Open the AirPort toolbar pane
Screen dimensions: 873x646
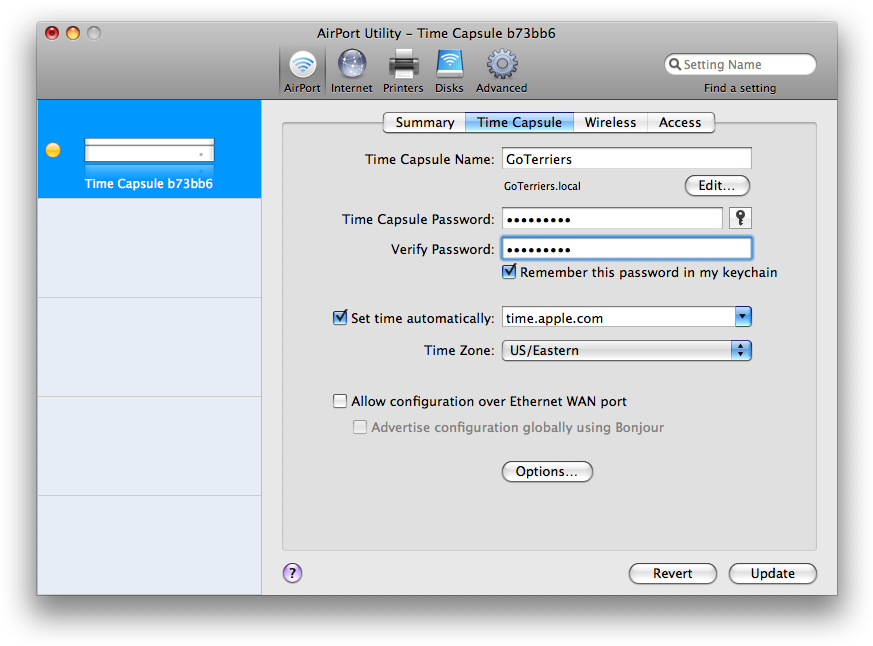click(302, 71)
